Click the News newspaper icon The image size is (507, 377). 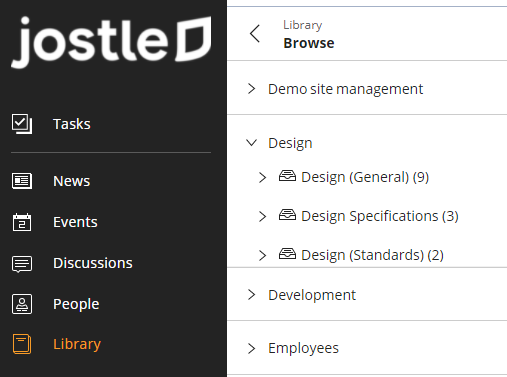(22, 181)
